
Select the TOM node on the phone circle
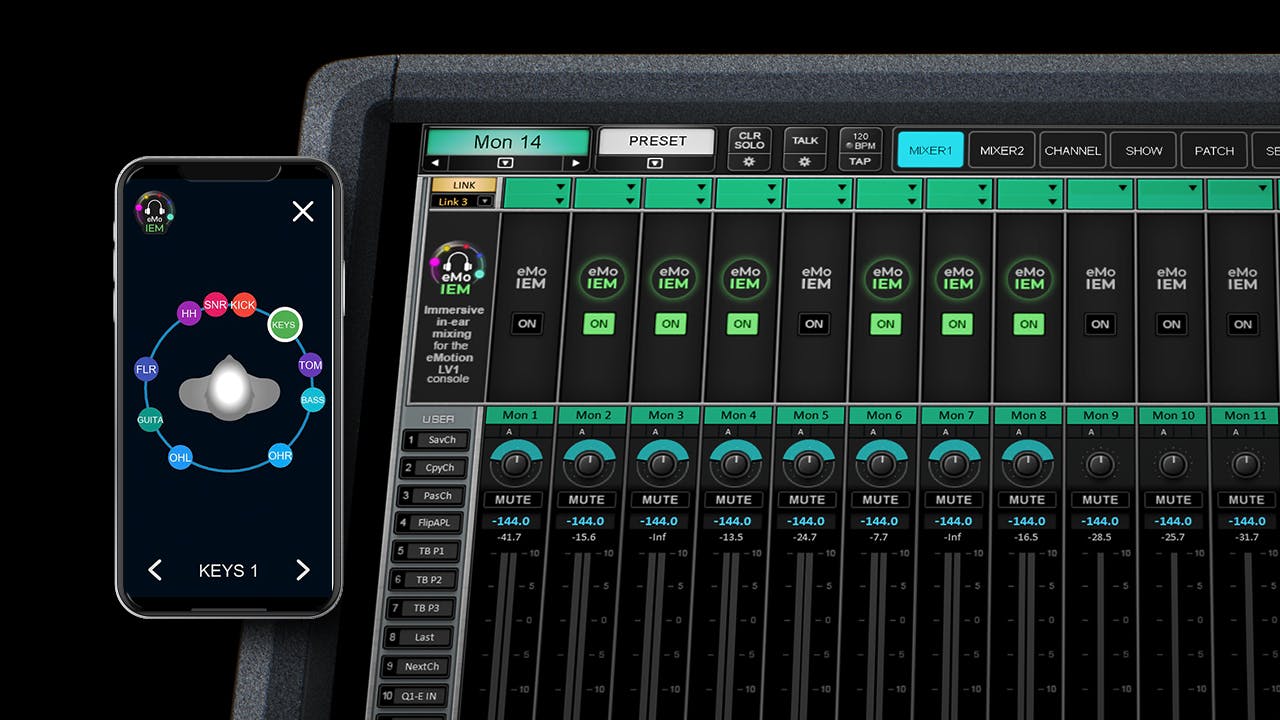[x=310, y=365]
